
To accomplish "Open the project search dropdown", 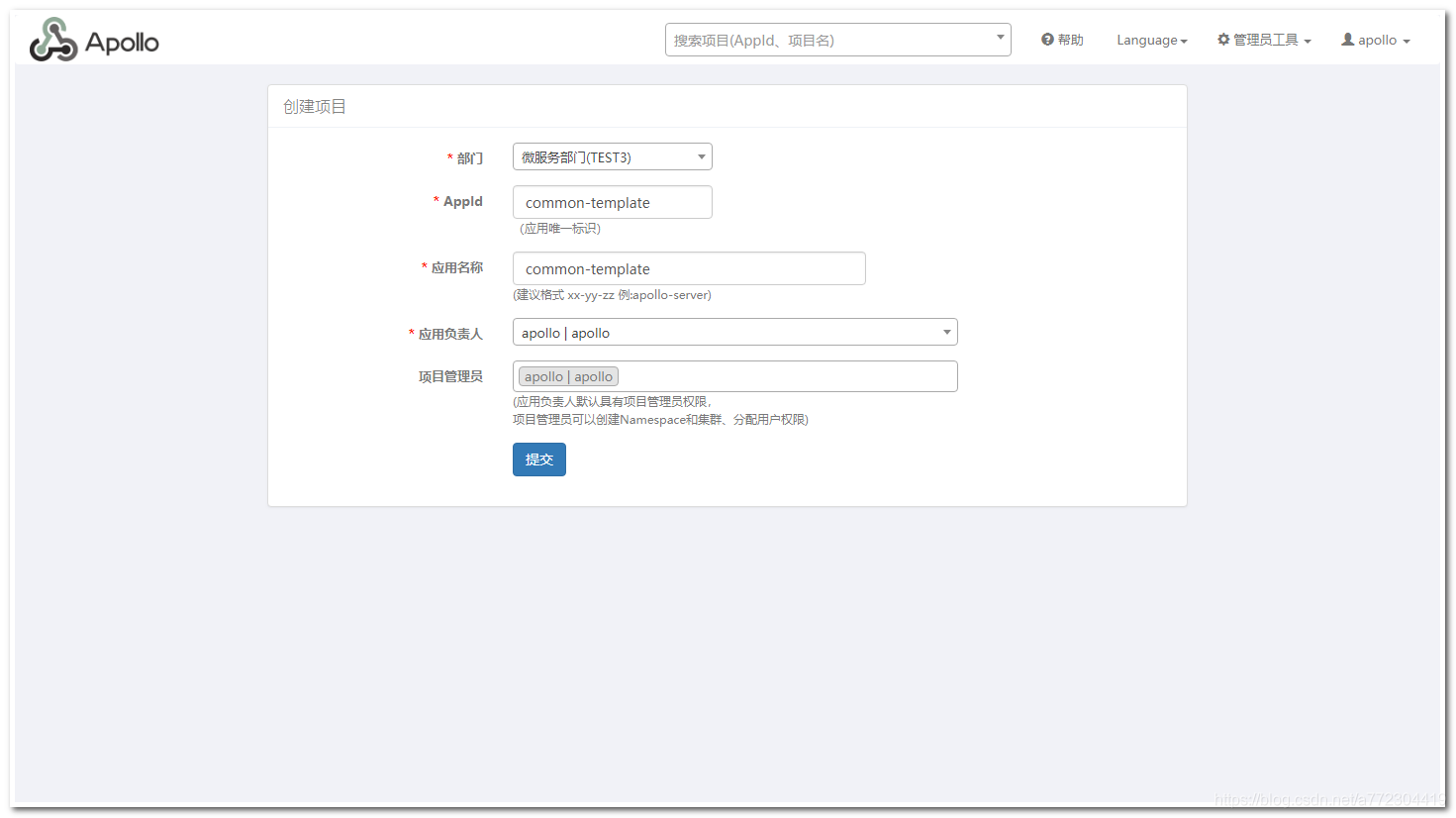I will (x=836, y=39).
